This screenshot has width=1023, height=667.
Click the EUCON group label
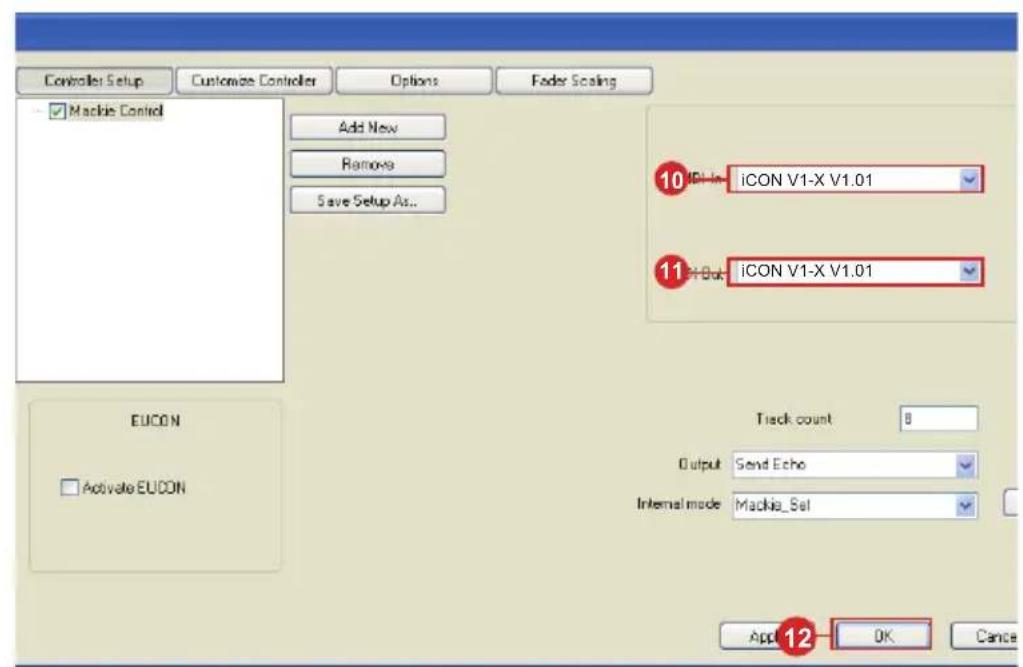tap(155, 421)
